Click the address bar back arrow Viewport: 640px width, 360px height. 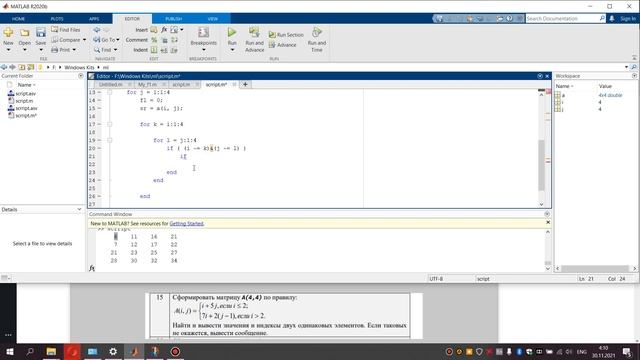click(x=4, y=67)
